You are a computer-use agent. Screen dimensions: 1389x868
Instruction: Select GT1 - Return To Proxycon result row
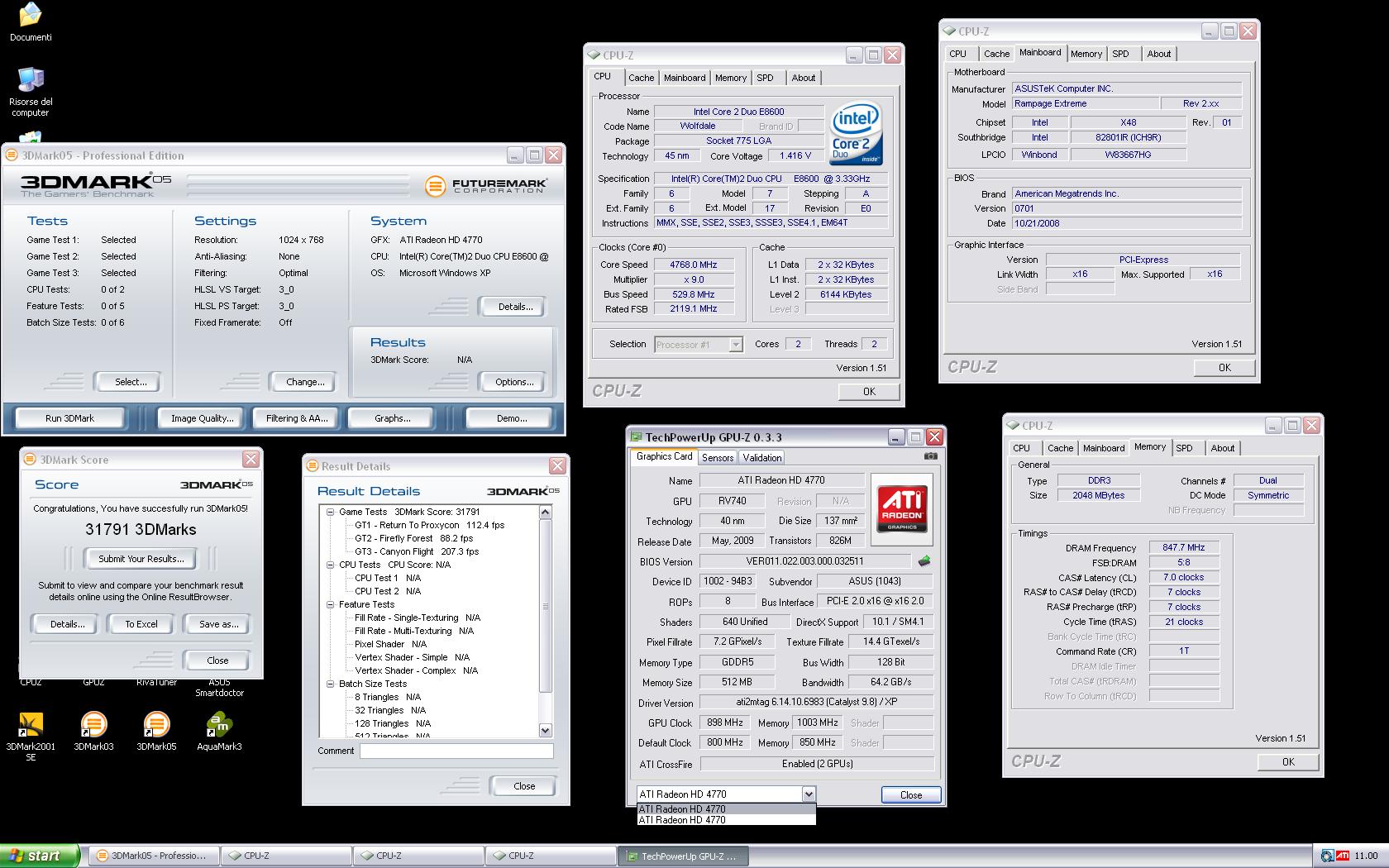[x=430, y=525]
